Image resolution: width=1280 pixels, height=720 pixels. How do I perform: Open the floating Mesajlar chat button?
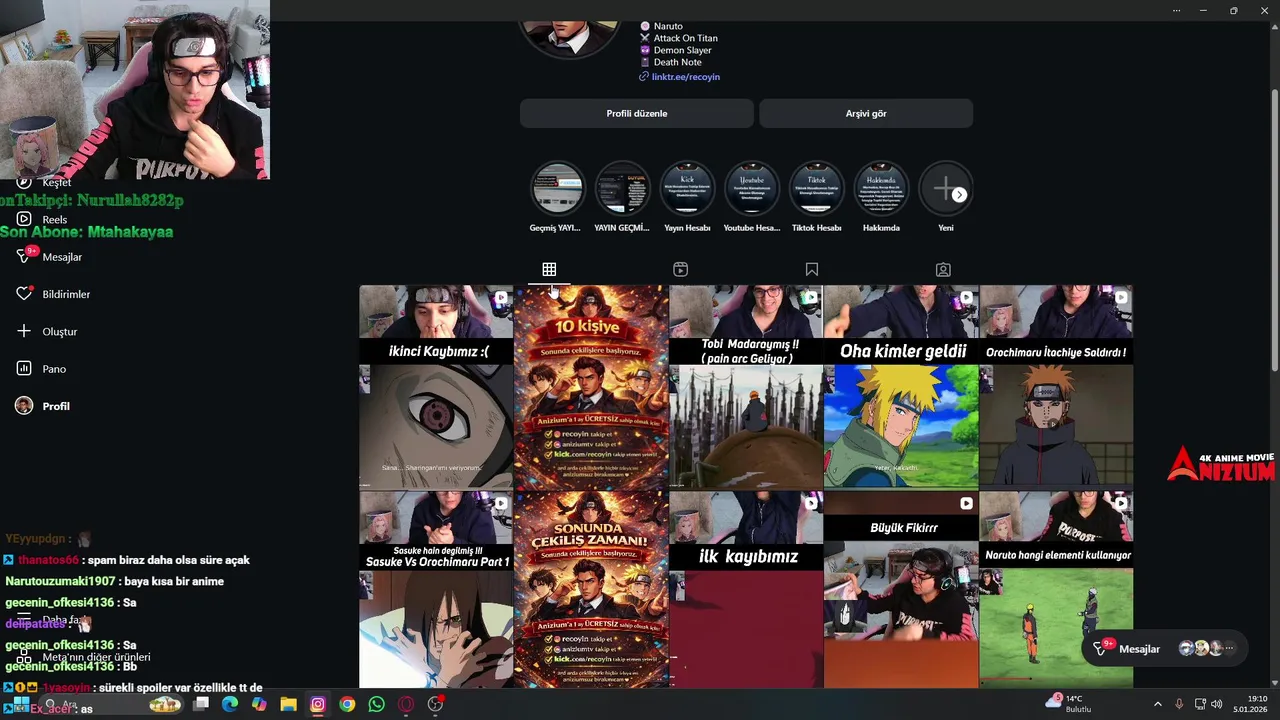coord(1164,649)
